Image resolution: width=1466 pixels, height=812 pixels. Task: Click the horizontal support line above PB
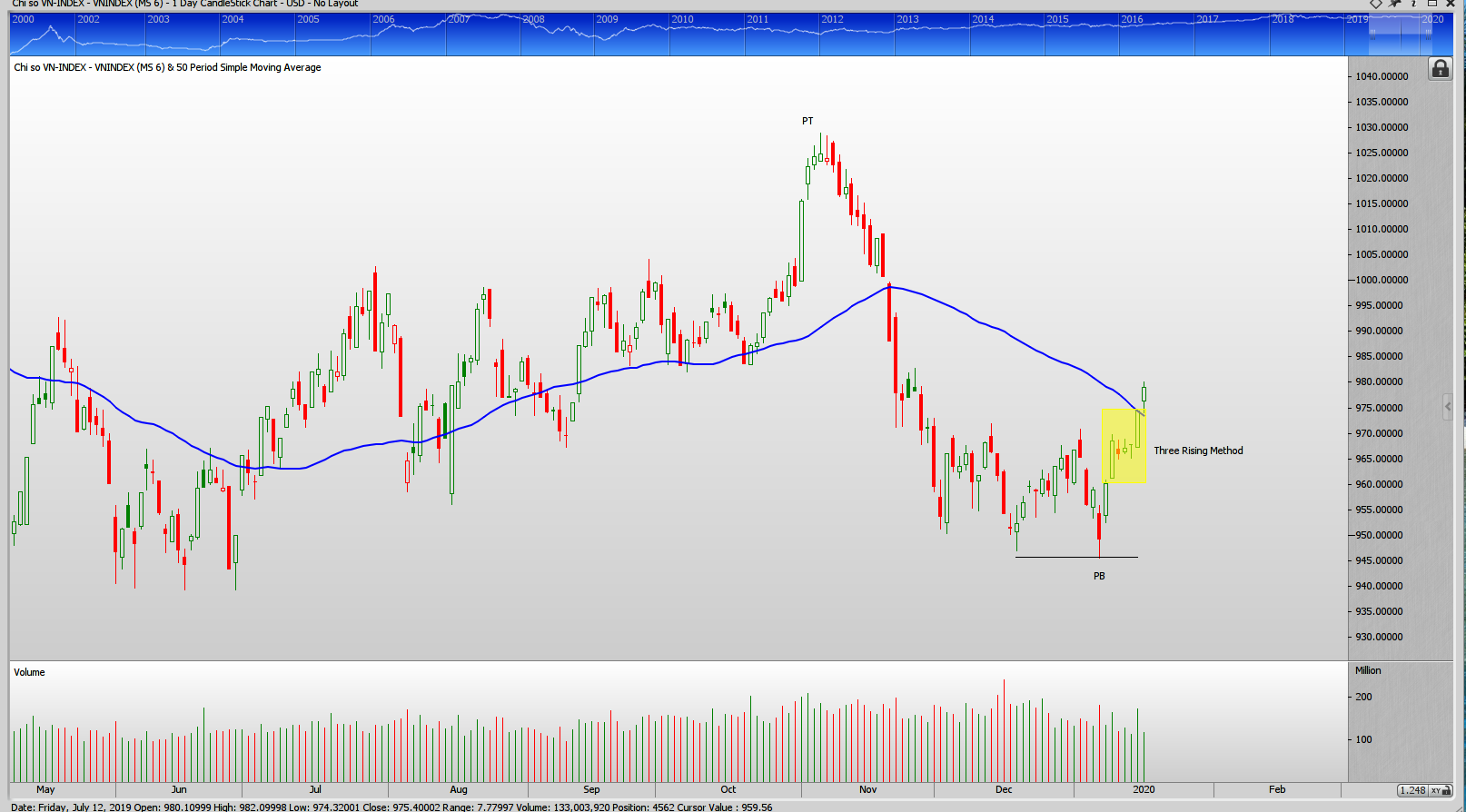[1054, 557]
